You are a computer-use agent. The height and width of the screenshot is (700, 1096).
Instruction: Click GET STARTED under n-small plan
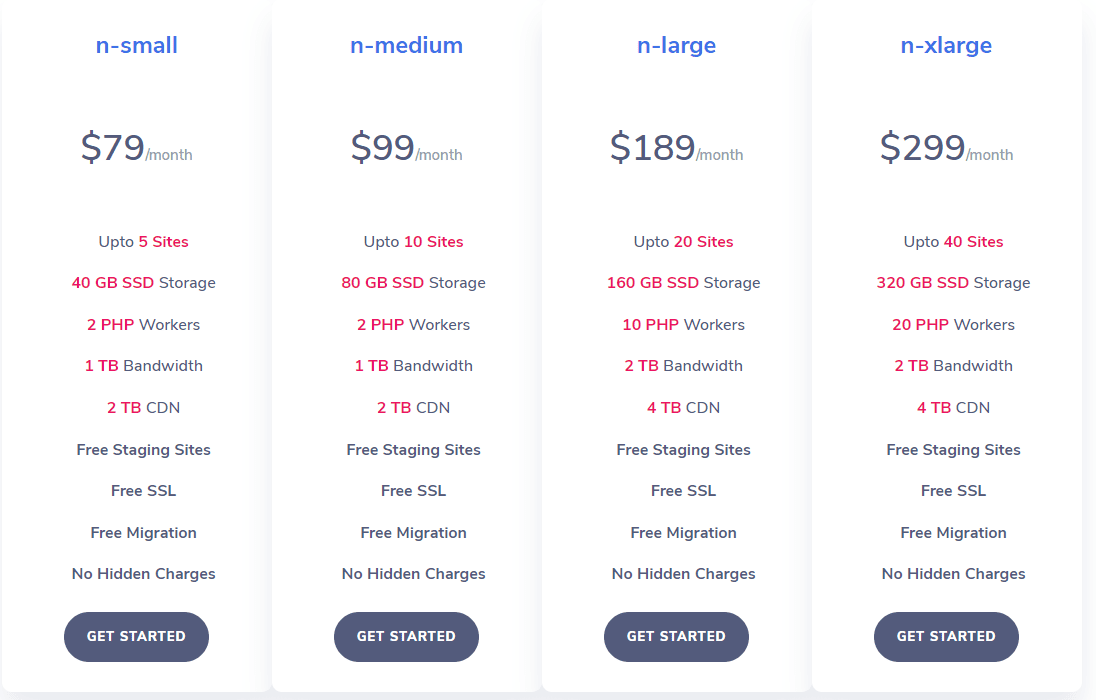click(x=136, y=637)
